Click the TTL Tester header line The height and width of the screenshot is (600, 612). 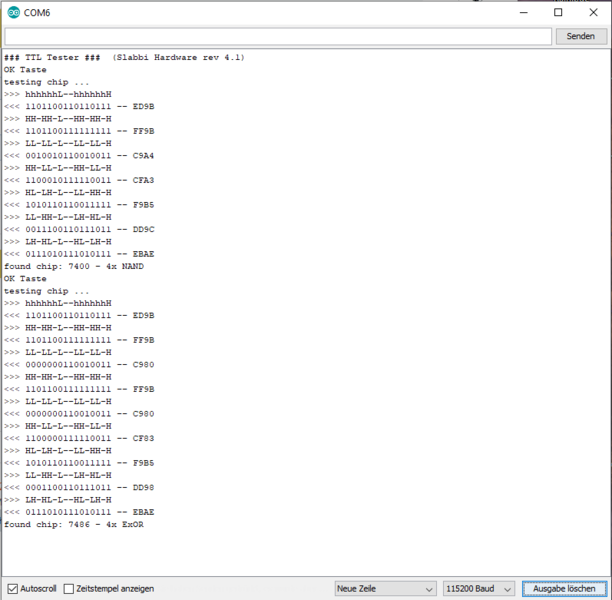tap(124, 57)
